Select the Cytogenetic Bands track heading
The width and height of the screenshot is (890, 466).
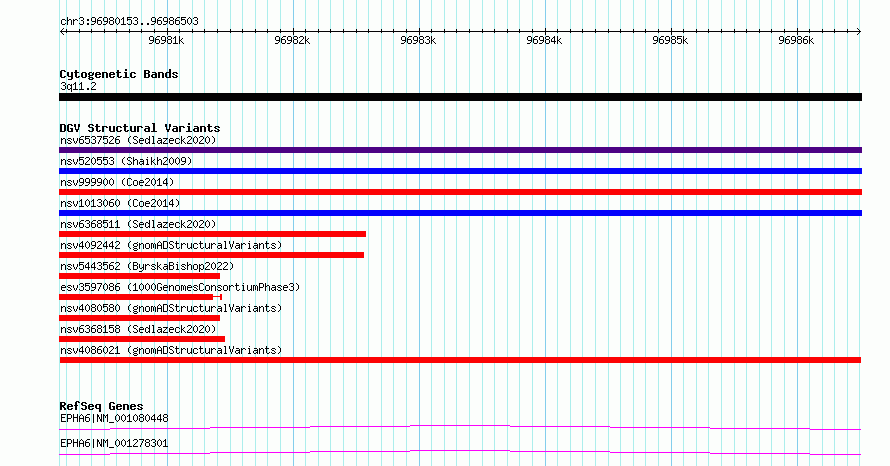point(119,74)
